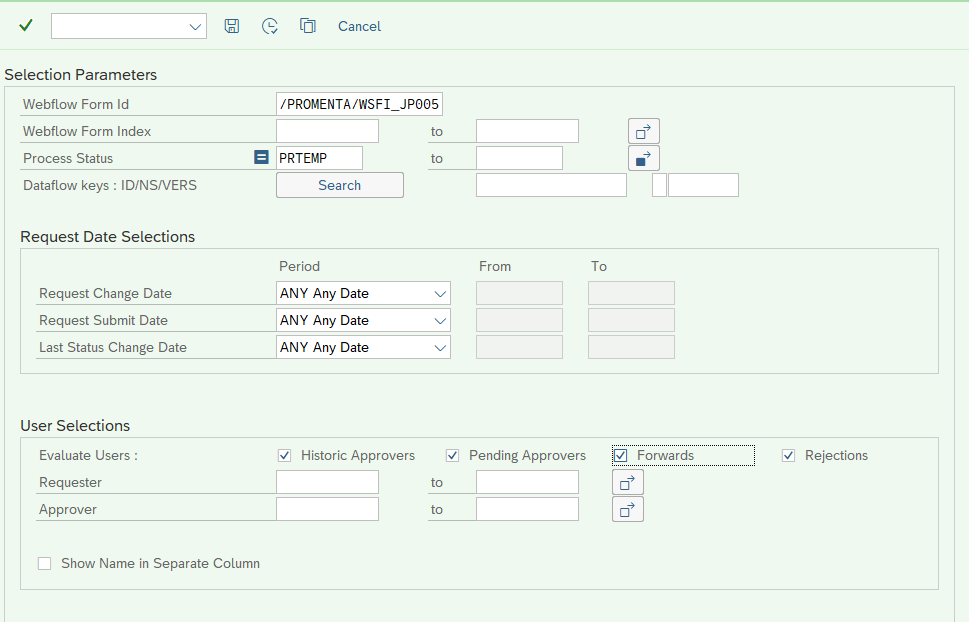Open multiple selection for Process Status

[643, 158]
